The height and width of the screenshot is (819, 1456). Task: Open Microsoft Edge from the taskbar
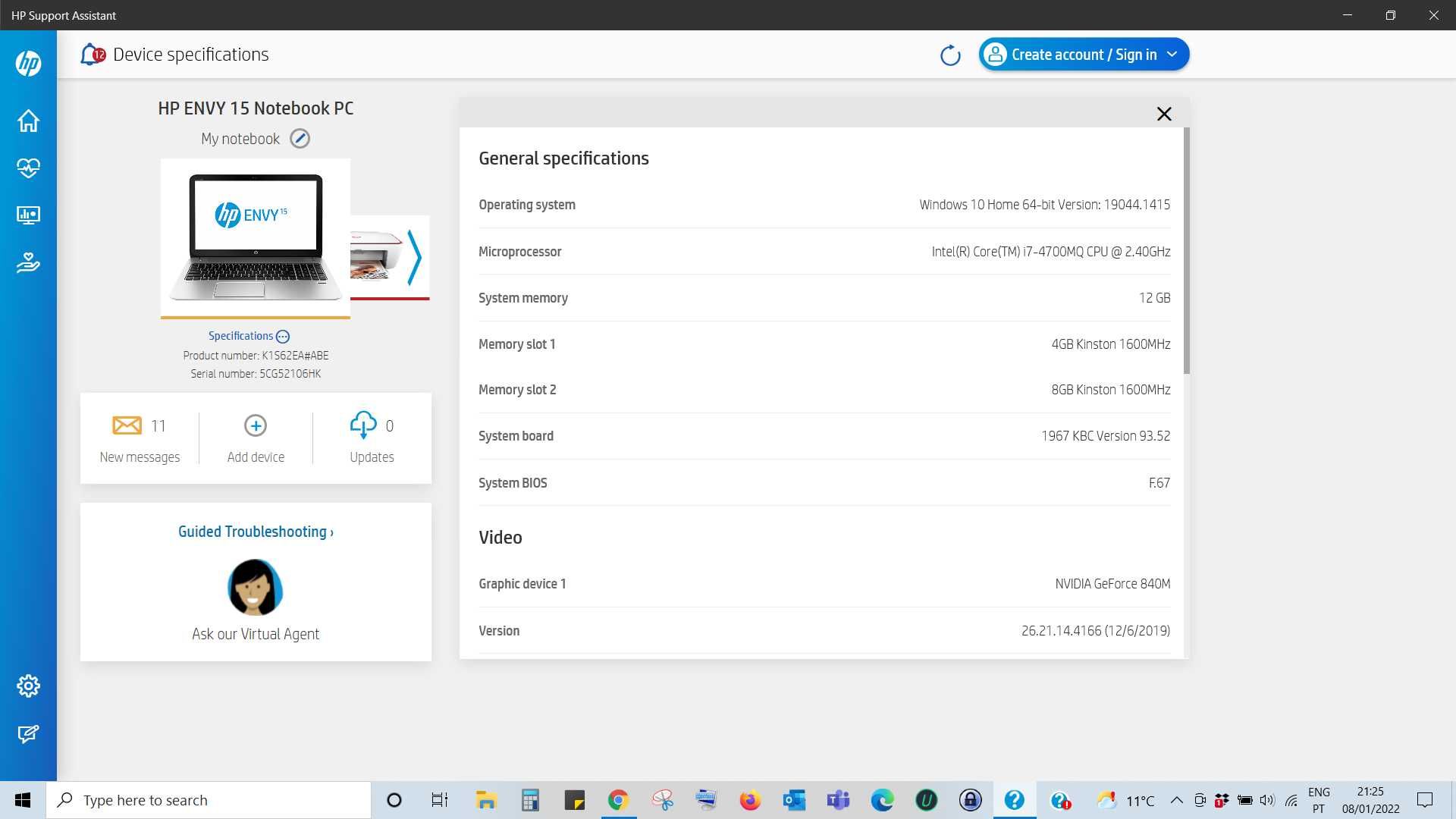tap(882, 800)
